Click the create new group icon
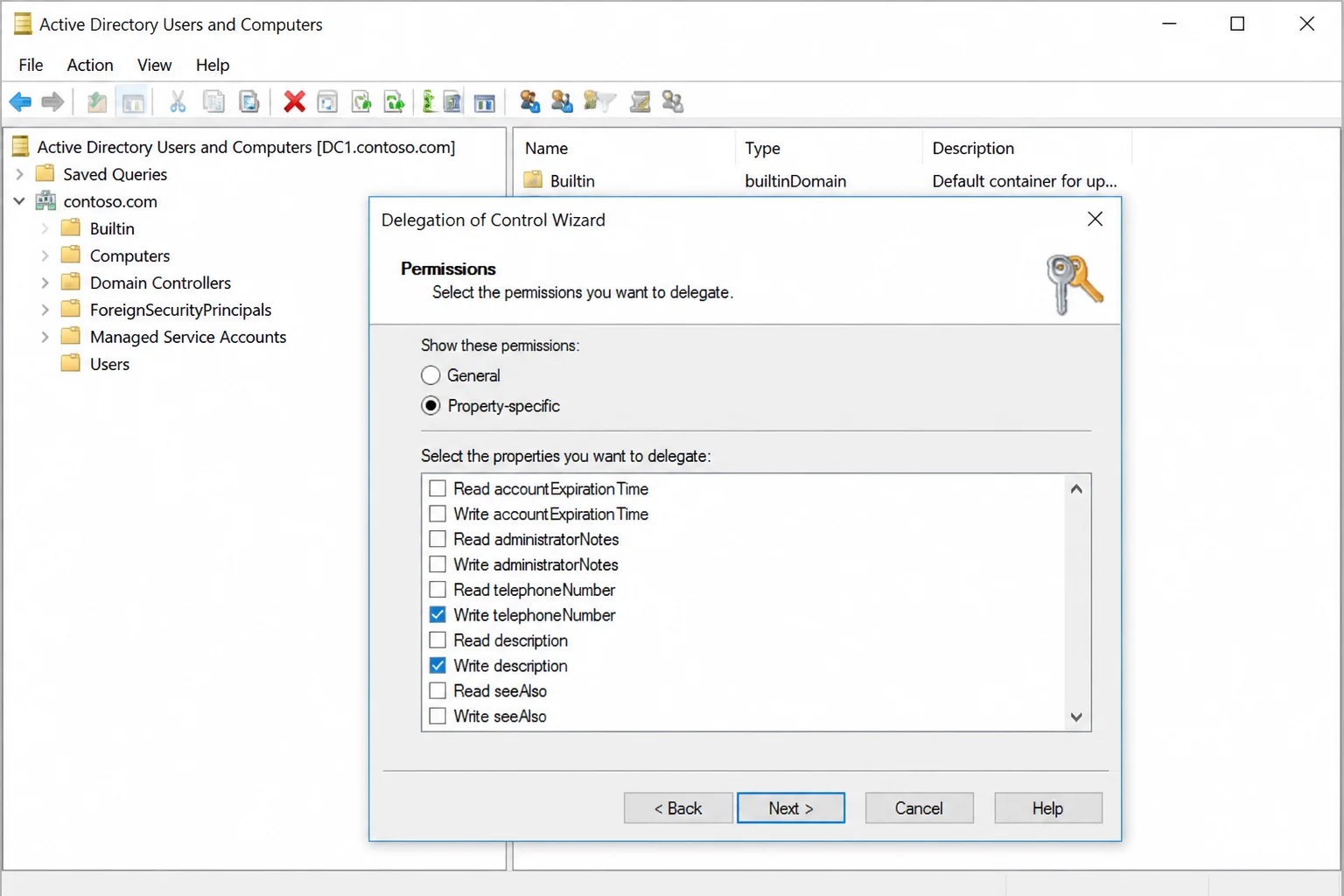The height and width of the screenshot is (896, 1344). tap(562, 102)
